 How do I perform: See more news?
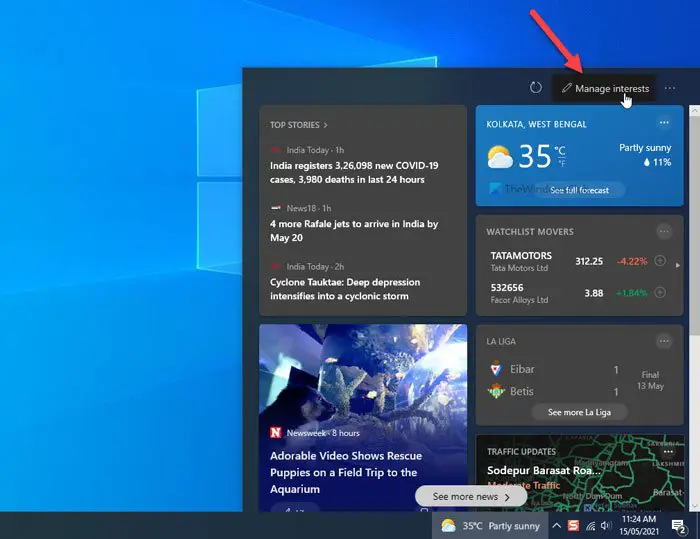(471, 497)
